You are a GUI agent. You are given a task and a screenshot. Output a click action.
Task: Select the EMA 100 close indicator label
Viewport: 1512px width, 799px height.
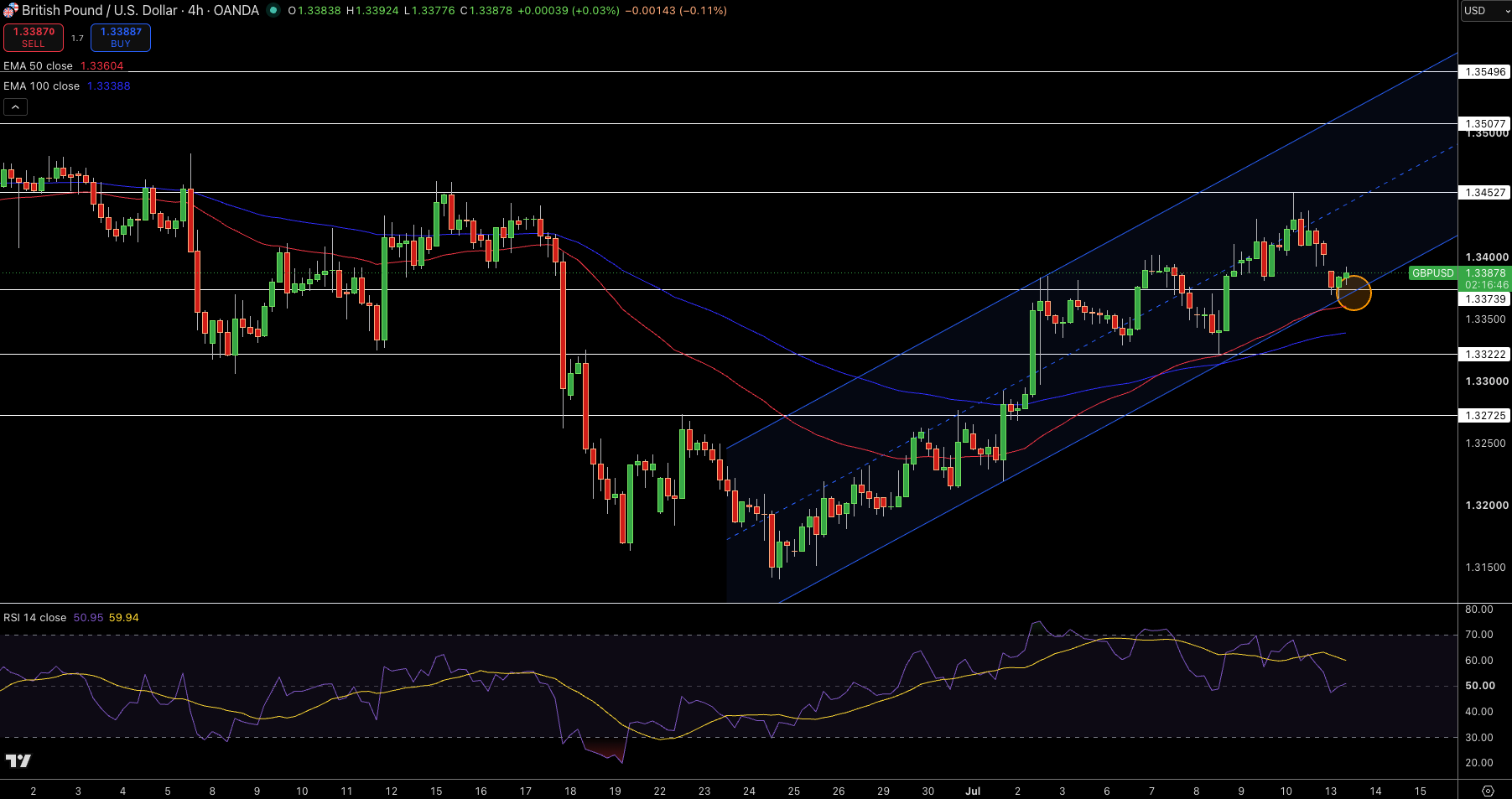(x=41, y=86)
